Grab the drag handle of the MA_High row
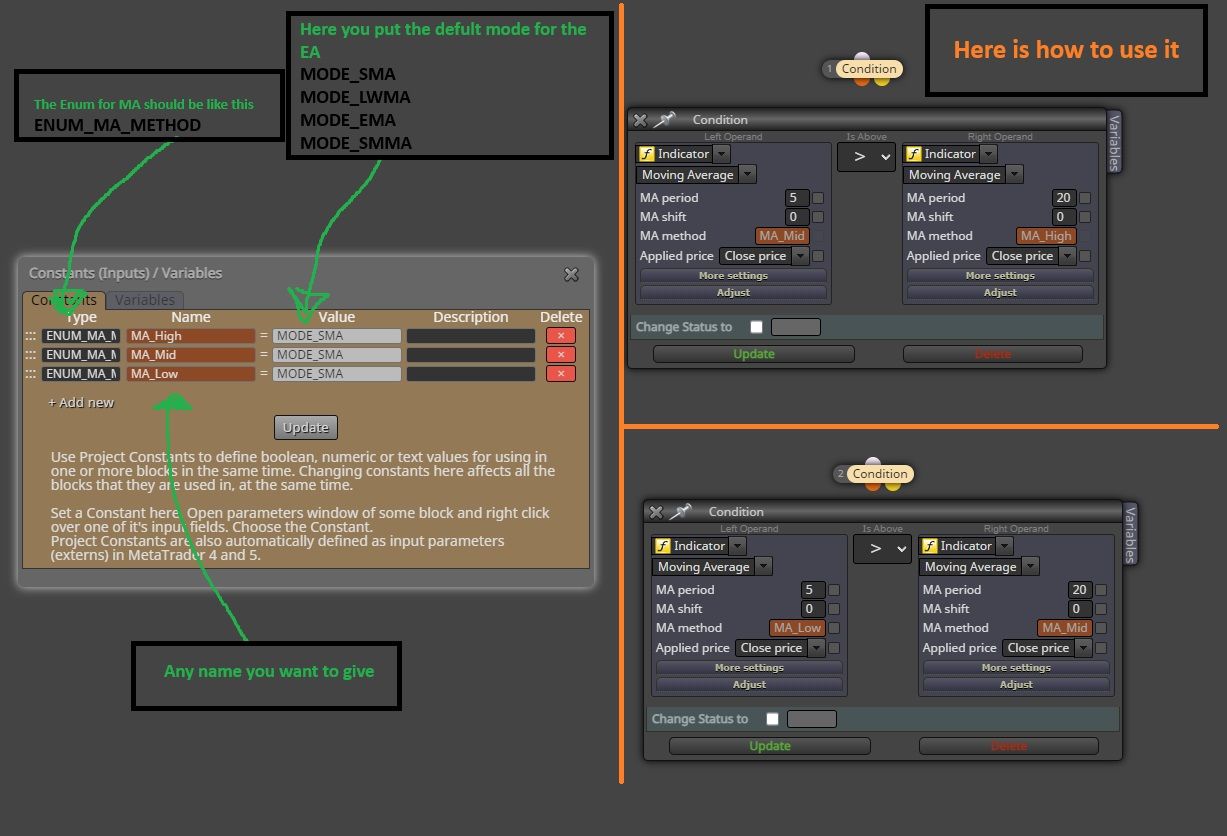 [31, 336]
